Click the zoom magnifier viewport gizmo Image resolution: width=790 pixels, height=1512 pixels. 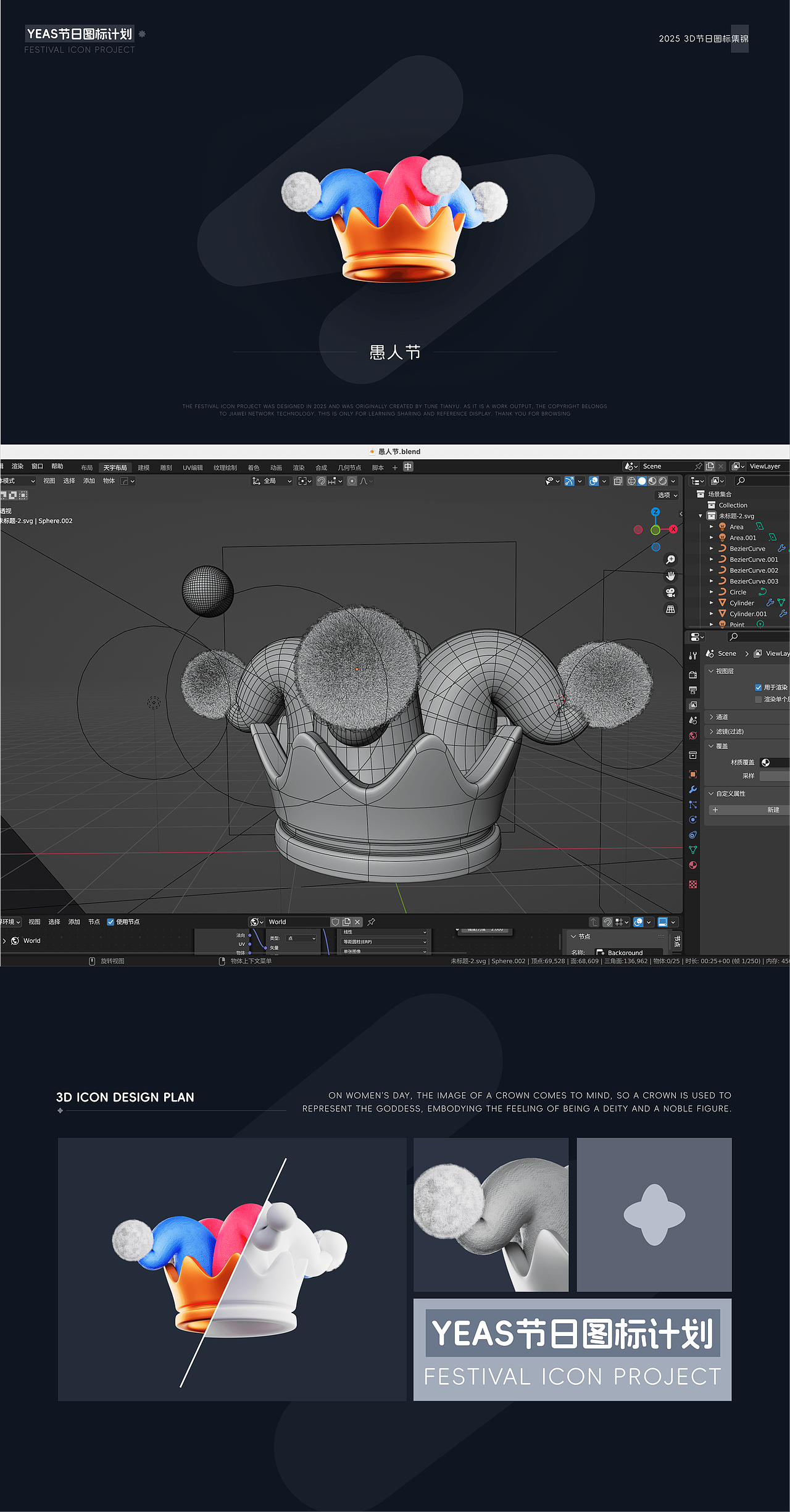point(670,559)
